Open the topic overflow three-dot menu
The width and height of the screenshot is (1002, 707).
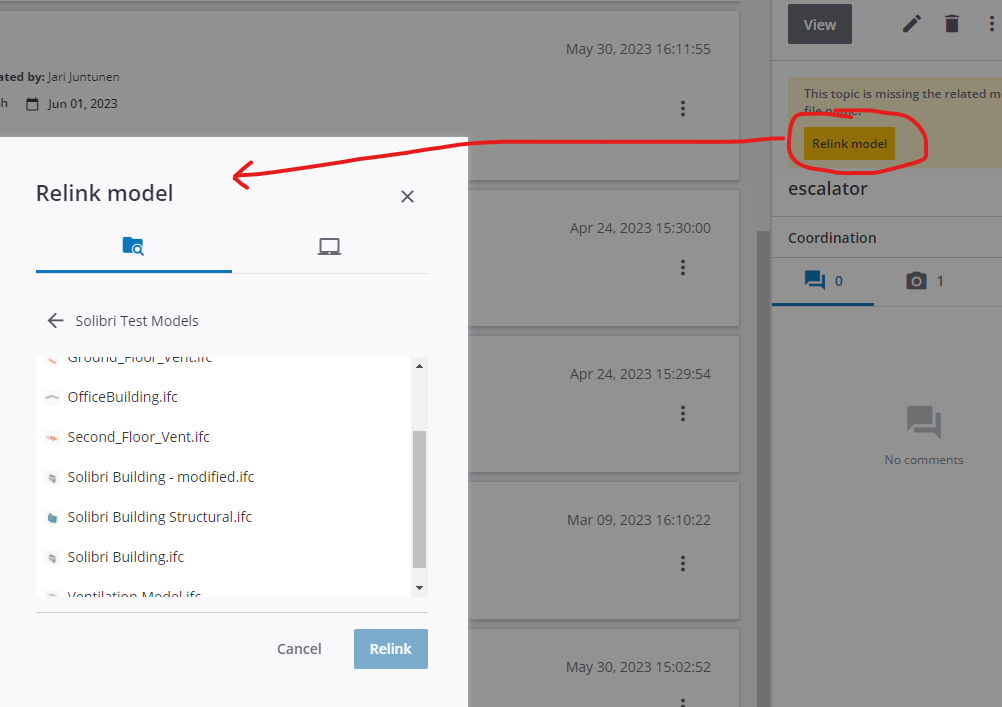tap(989, 22)
